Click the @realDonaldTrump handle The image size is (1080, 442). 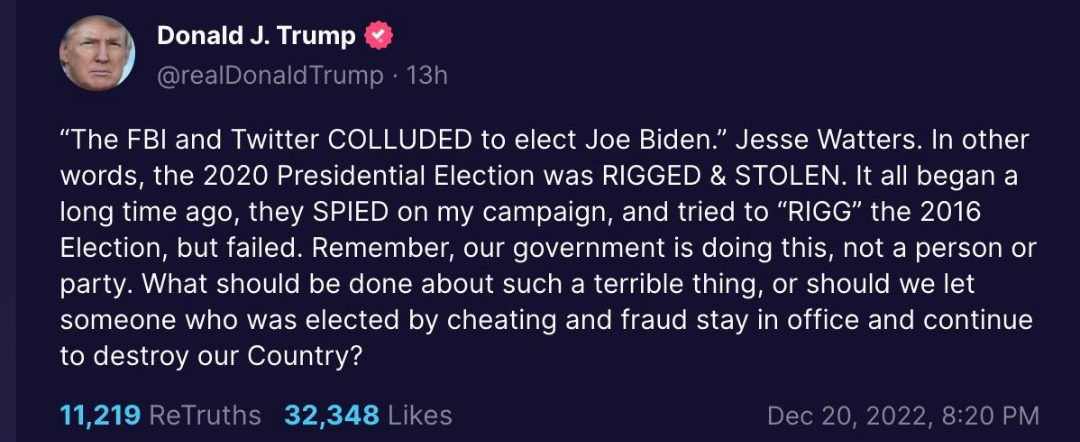(x=270, y=75)
